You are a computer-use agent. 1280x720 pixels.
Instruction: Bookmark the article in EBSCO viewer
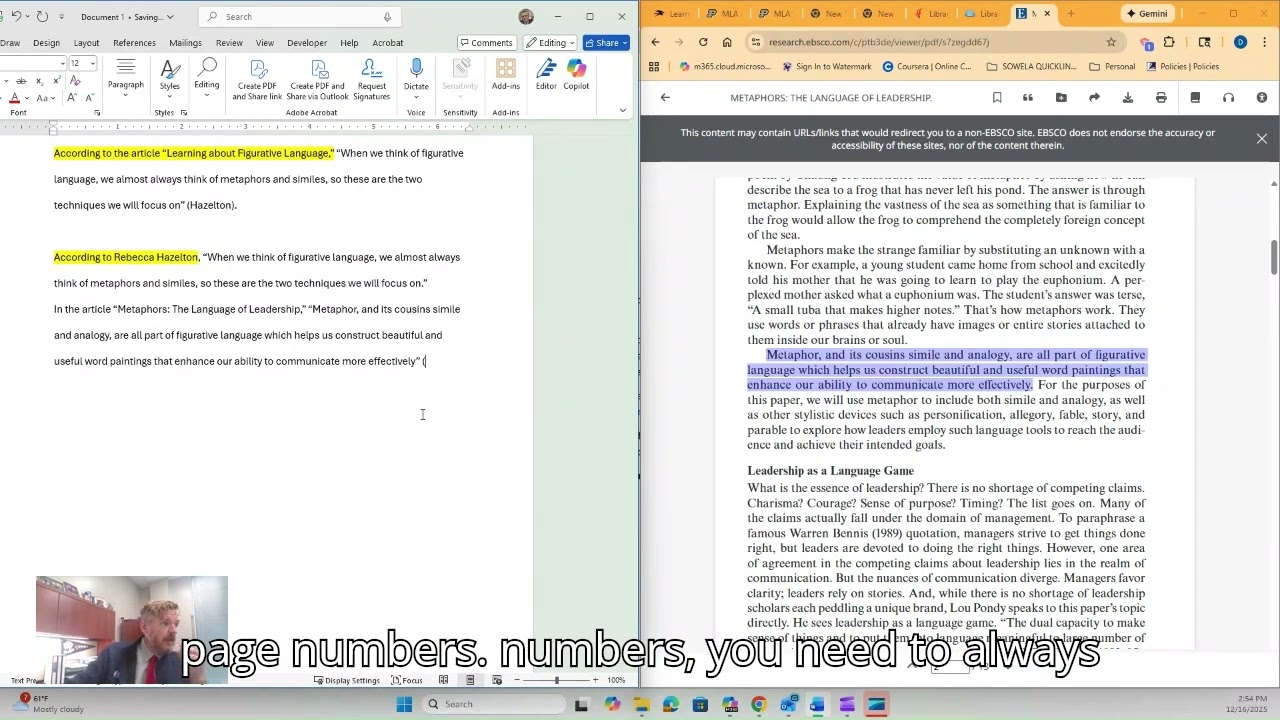click(997, 98)
